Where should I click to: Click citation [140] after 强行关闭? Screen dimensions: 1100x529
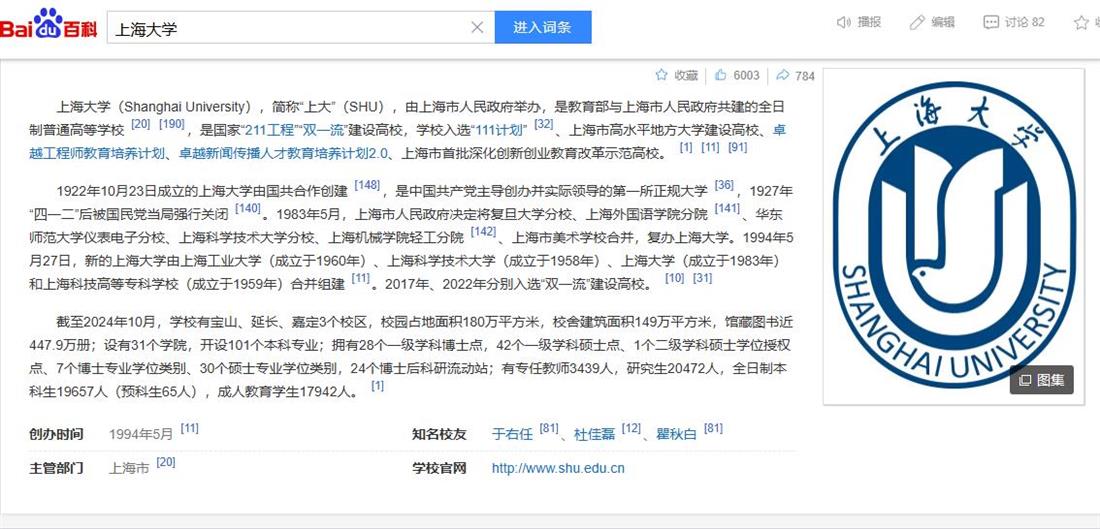(248, 208)
